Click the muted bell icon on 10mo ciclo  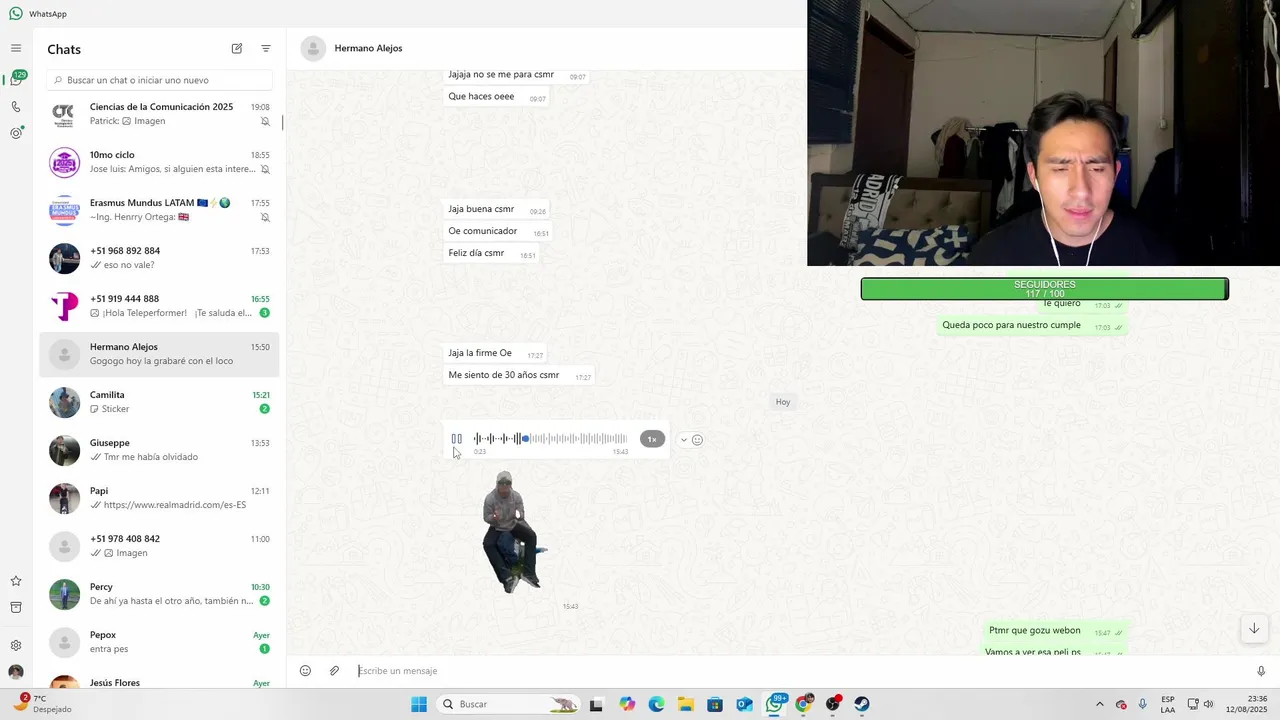265,169
